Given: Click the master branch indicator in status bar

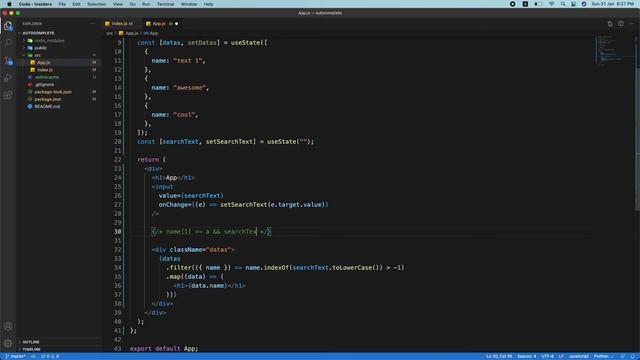Looking at the screenshot, I should (15, 356).
